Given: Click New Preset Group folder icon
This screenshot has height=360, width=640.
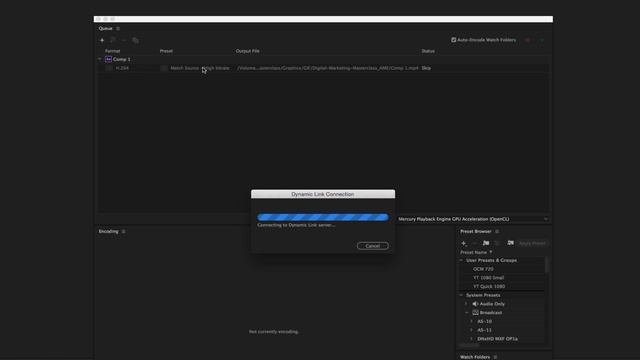Looking at the screenshot, I should pyautogui.click(x=486, y=243).
